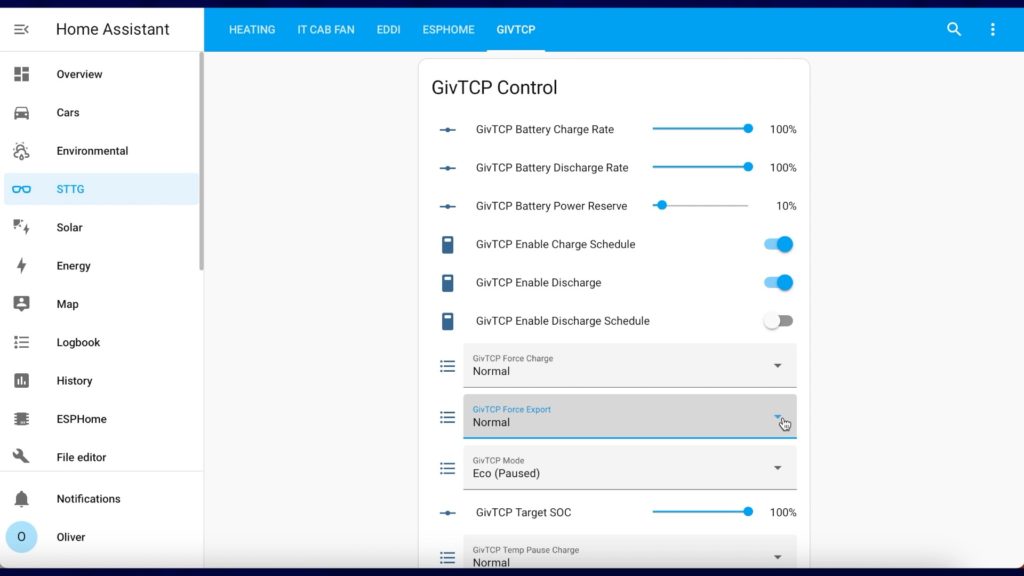
Task: Click the Cars car icon
Action: [x=22, y=113]
